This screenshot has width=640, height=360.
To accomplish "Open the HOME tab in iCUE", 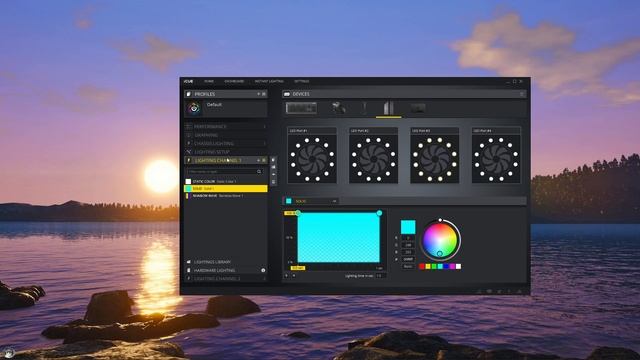I will point(209,81).
